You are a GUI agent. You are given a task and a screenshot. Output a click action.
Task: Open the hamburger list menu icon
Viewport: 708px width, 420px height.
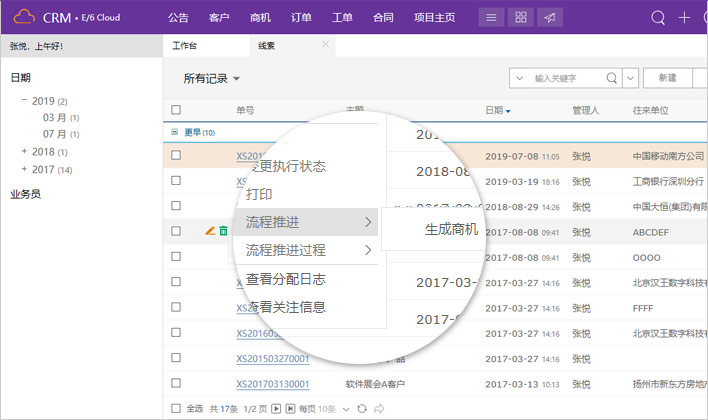point(489,17)
